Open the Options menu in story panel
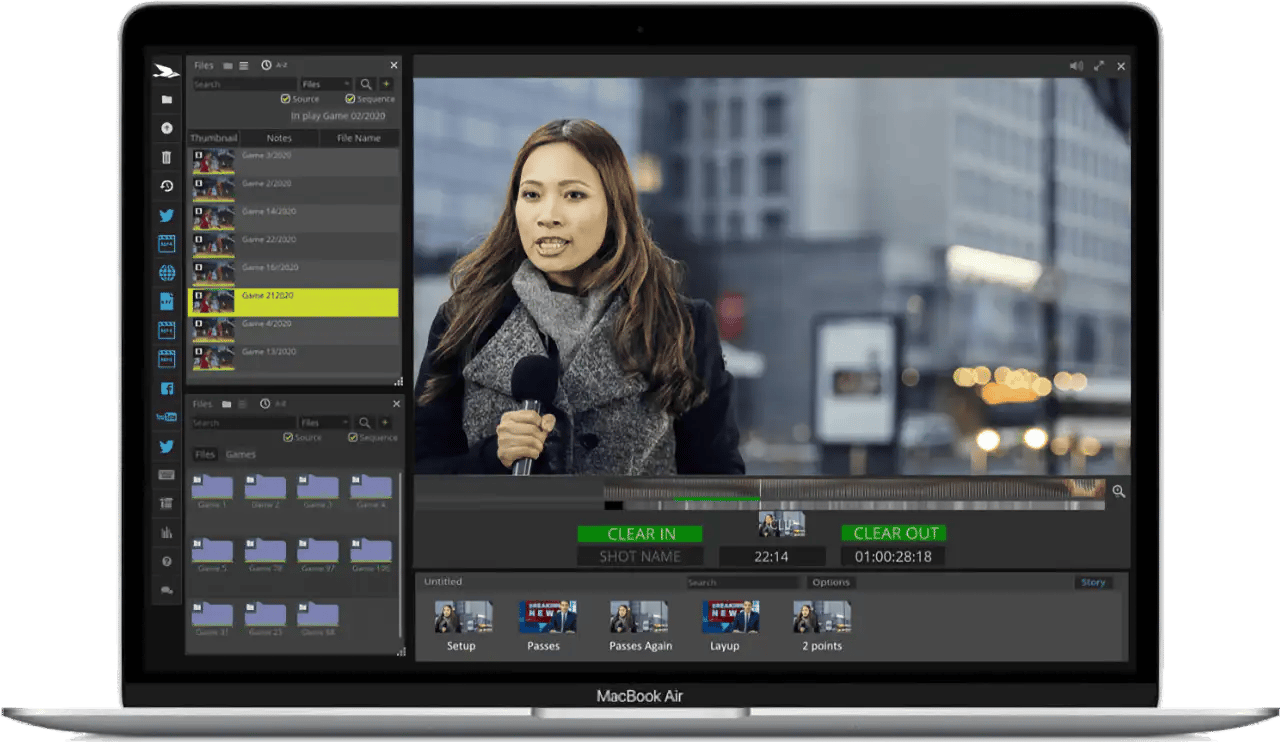The height and width of the screenshot is (742, 1280). [831, 582]
